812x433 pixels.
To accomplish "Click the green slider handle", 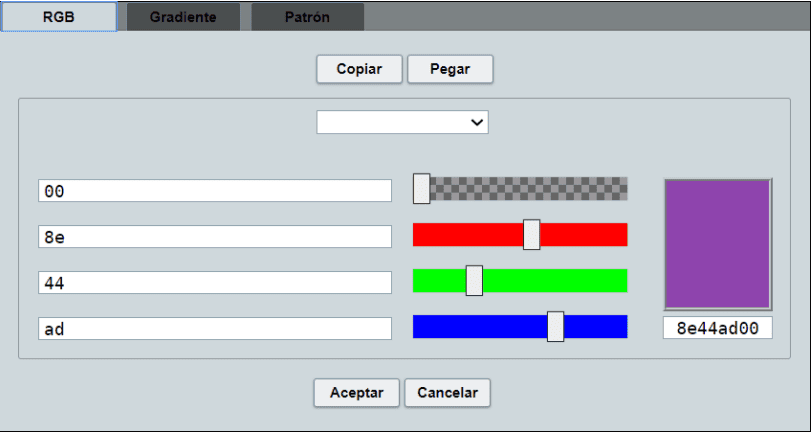I will [474, 280].
